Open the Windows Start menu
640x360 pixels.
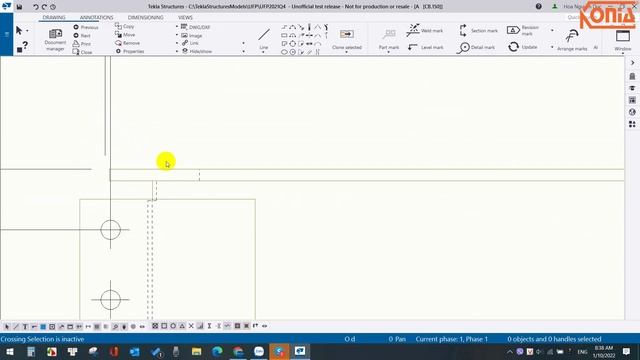tap(10, 351)
